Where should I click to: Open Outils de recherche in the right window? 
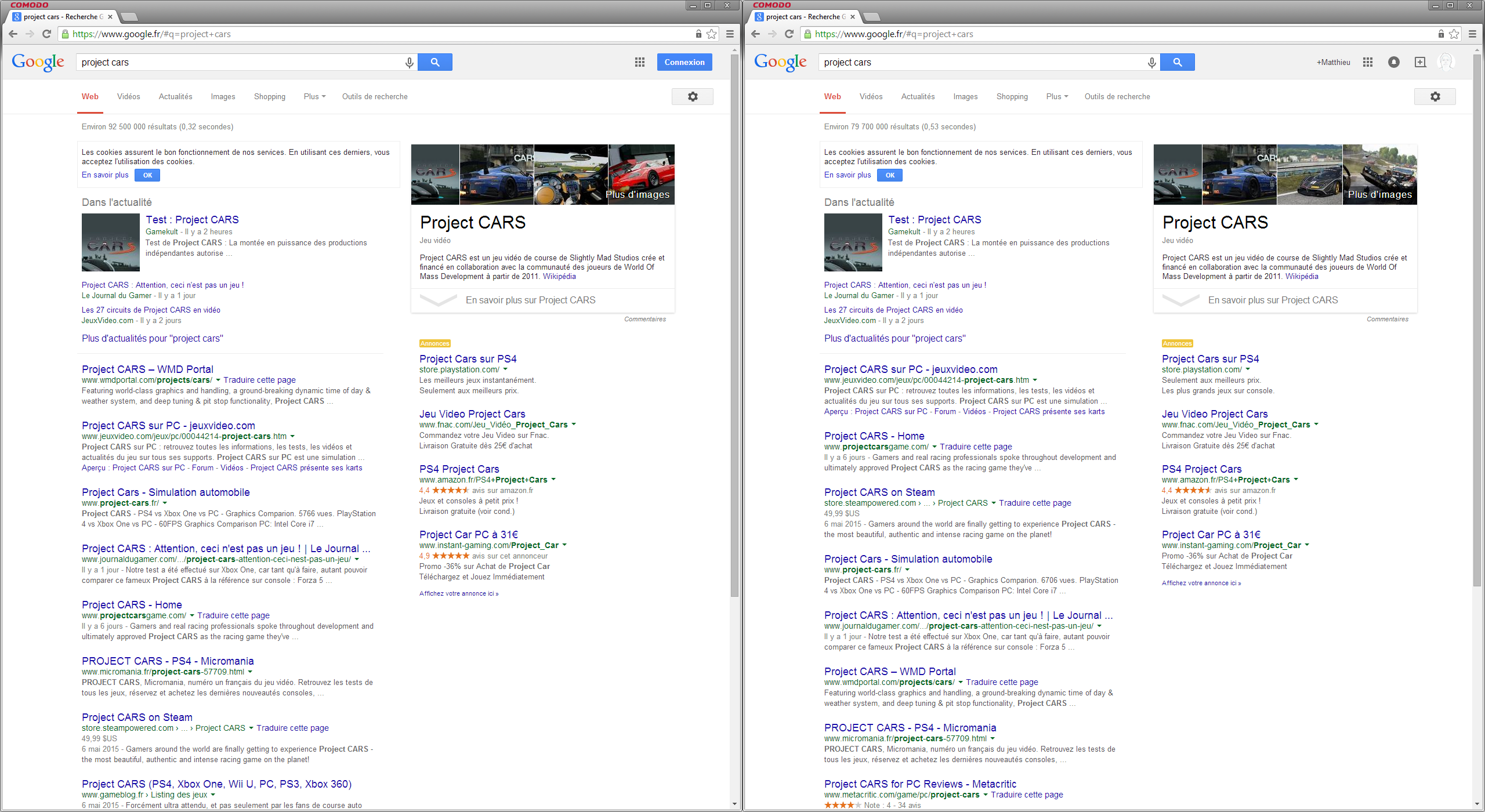[1117, 97]
